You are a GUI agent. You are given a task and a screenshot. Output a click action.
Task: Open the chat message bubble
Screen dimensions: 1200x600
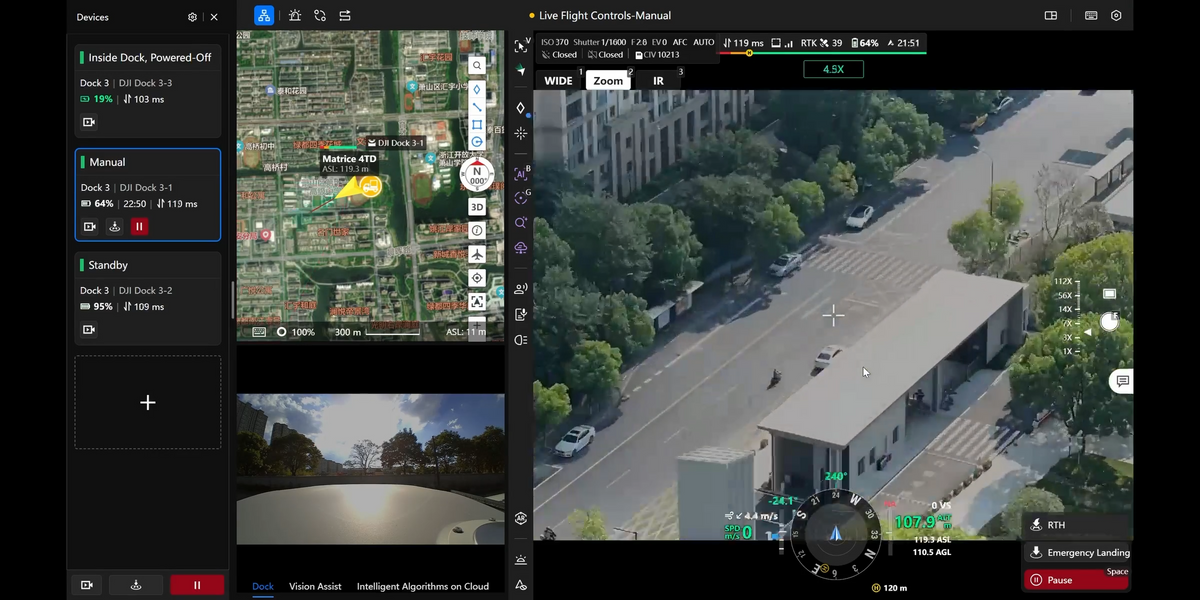[x=1122, y=381]
